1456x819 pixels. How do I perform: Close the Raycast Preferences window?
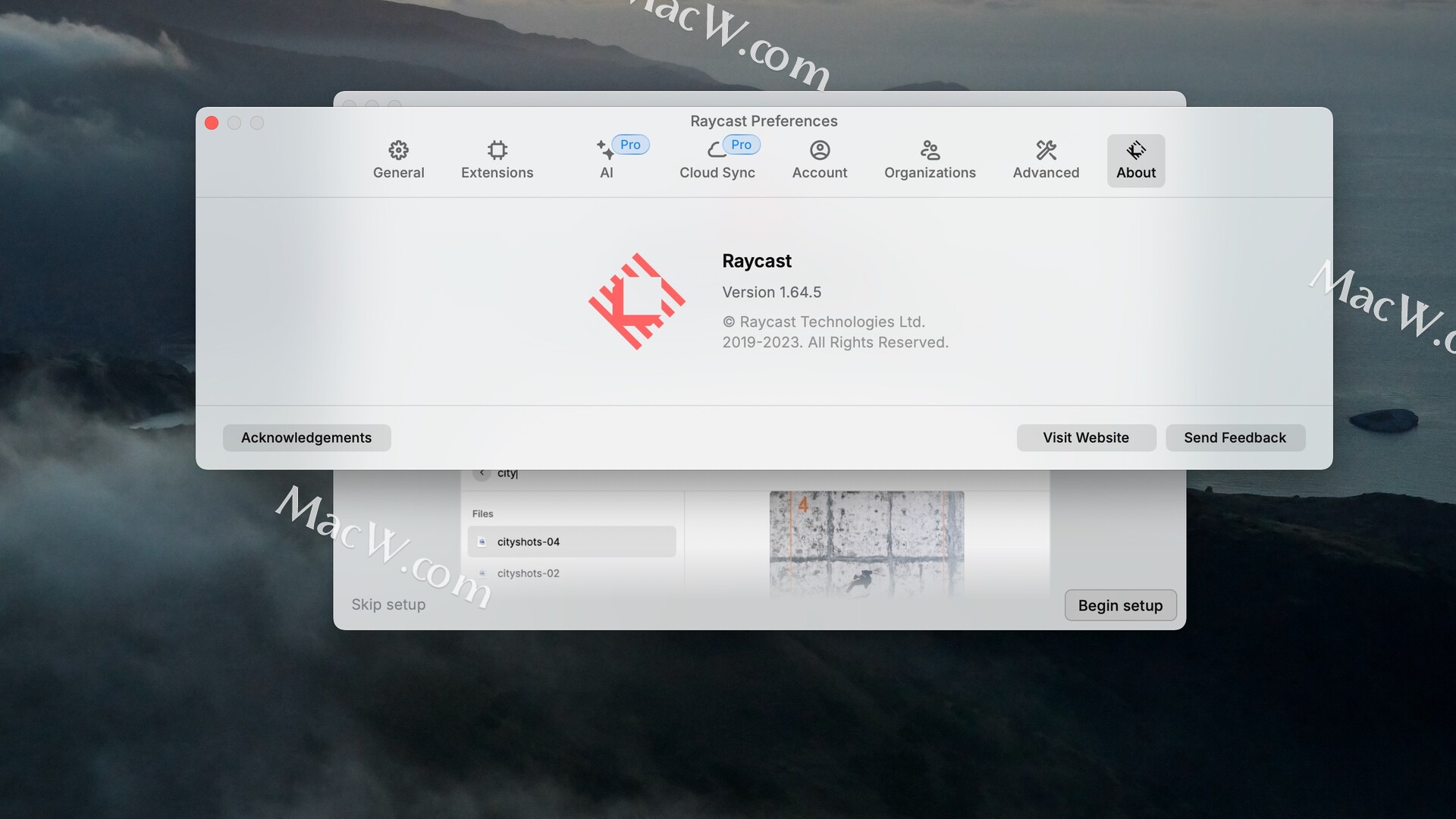(x=212, y=123)
